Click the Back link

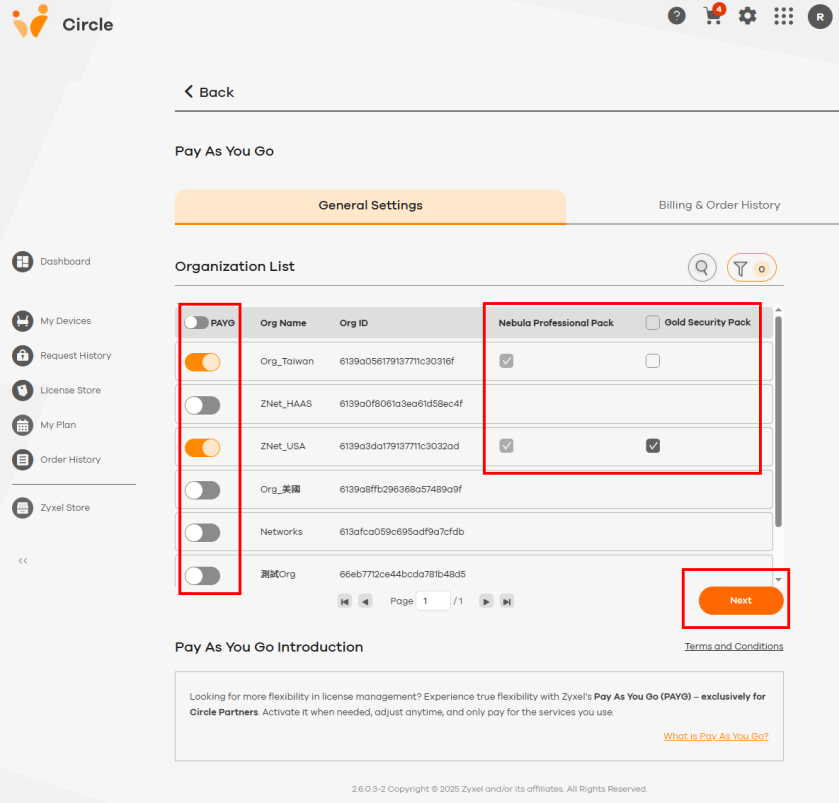click(x=209, y=92)
